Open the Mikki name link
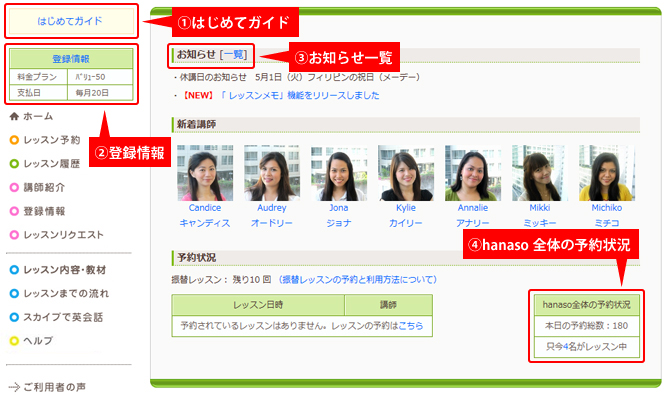670x395 pixels. 540,208
